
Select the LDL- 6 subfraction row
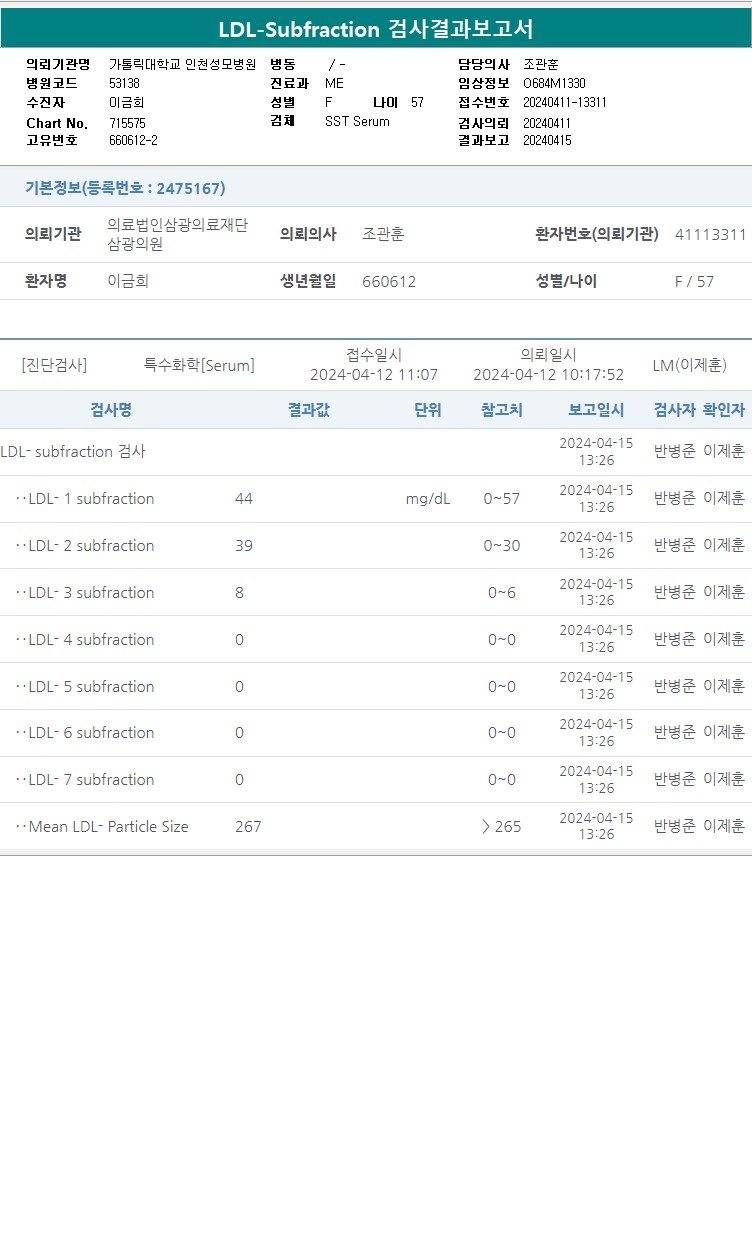376,733
